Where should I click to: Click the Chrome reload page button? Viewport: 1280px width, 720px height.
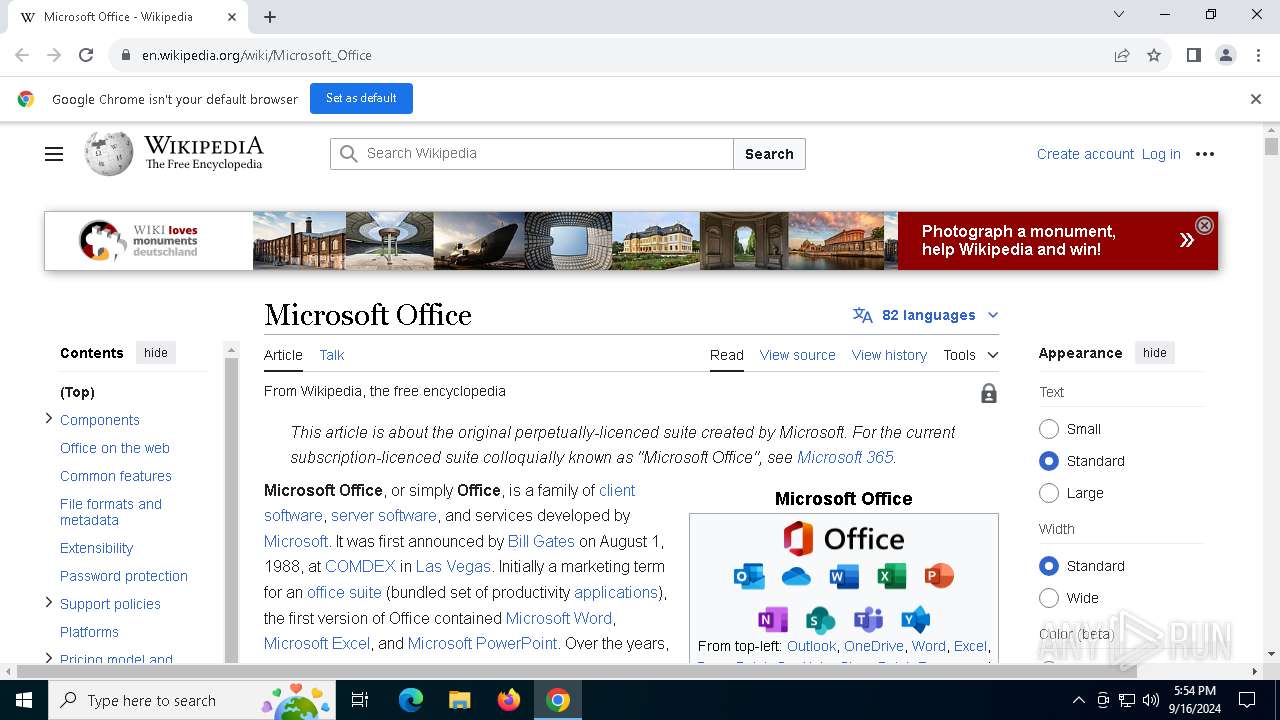coord(86,55)
